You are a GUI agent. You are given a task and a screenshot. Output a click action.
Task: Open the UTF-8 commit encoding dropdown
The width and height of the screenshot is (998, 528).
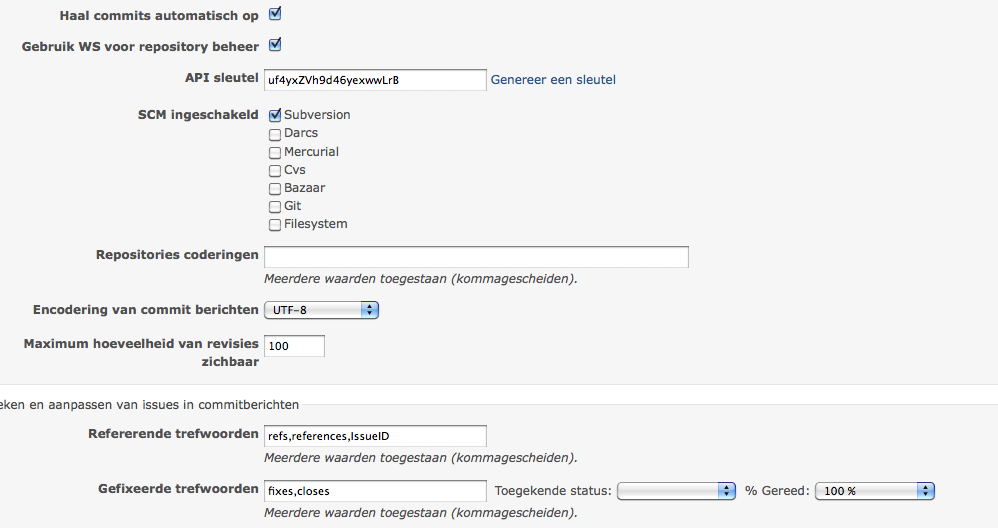pos(321,310)
